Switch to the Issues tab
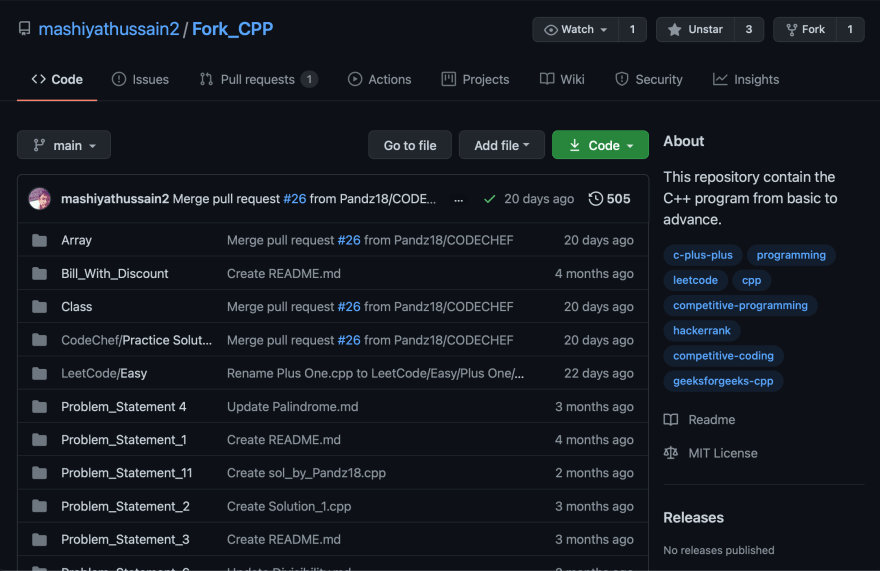Image resolution: width=880 pixels, height=571 pixels. click(140, 79)
